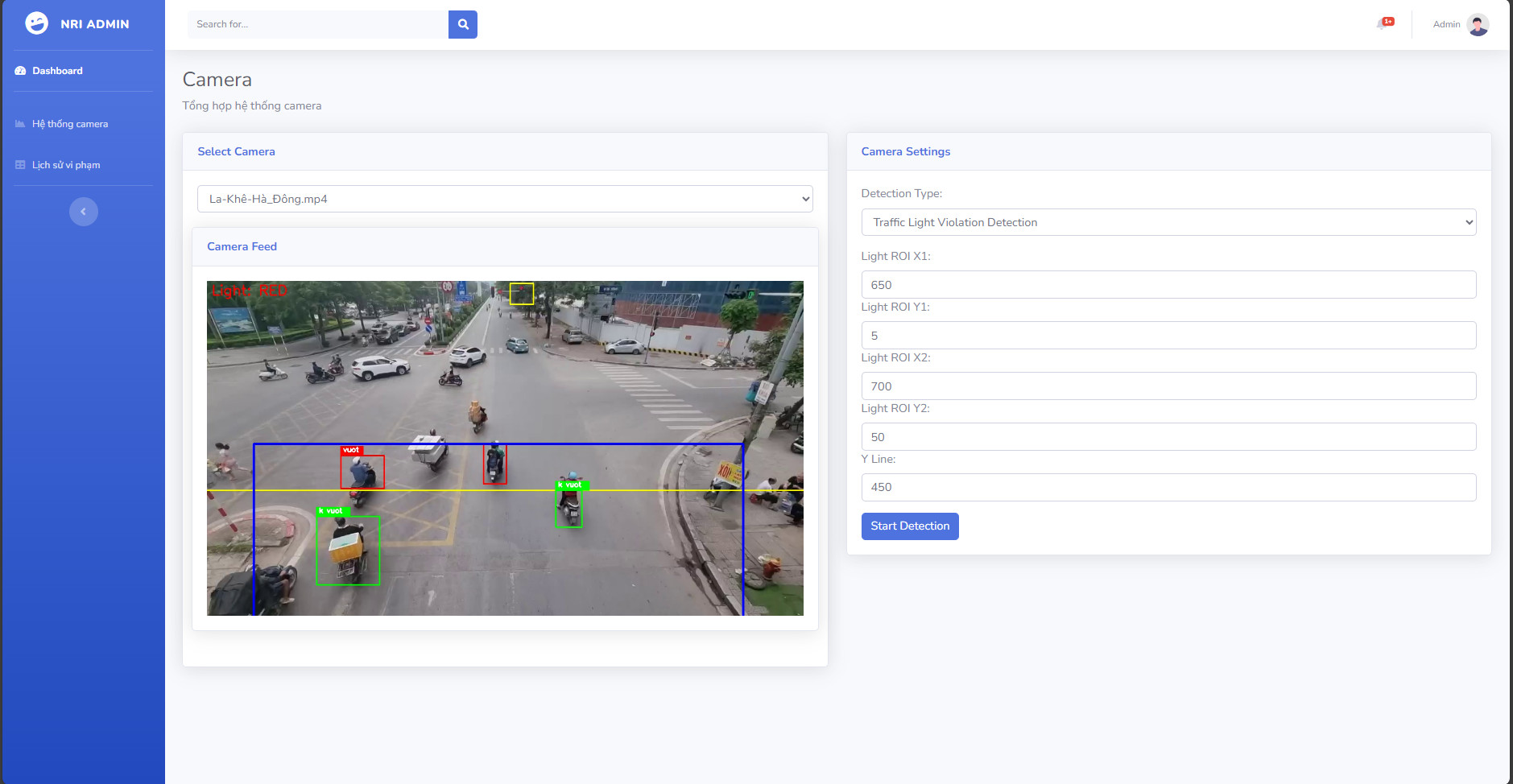
Task: Click the search magnifier button
Action: [463, 24]
